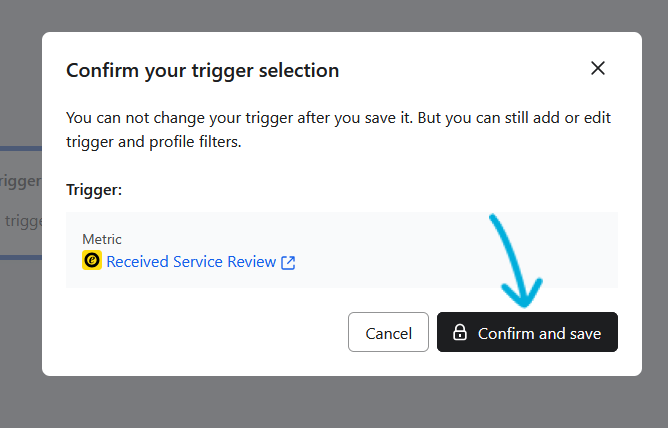
Task: Click the 'trigger and profile filters' text line
Action: 153,142
